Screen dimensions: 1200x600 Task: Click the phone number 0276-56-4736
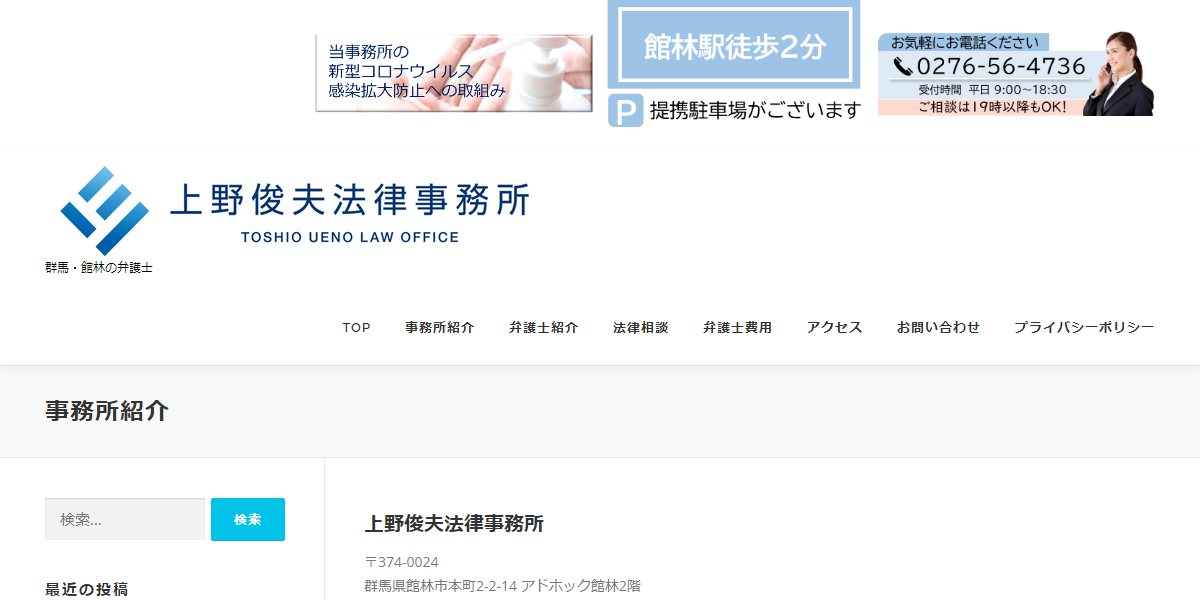pos(1000,67)
